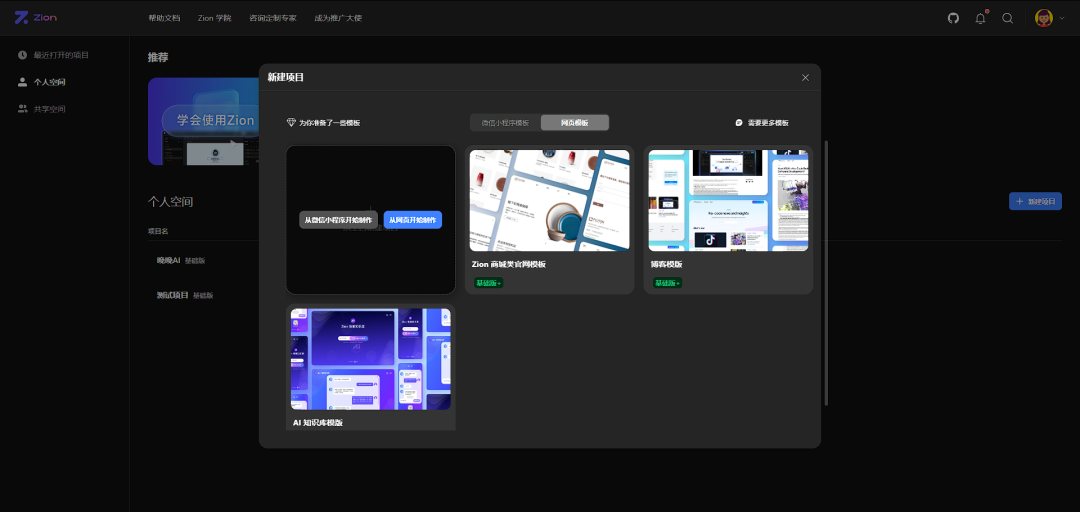Expand the user avatar dropdown
The width and height of the screenshot is (1080, 512).
(1048, 18)
